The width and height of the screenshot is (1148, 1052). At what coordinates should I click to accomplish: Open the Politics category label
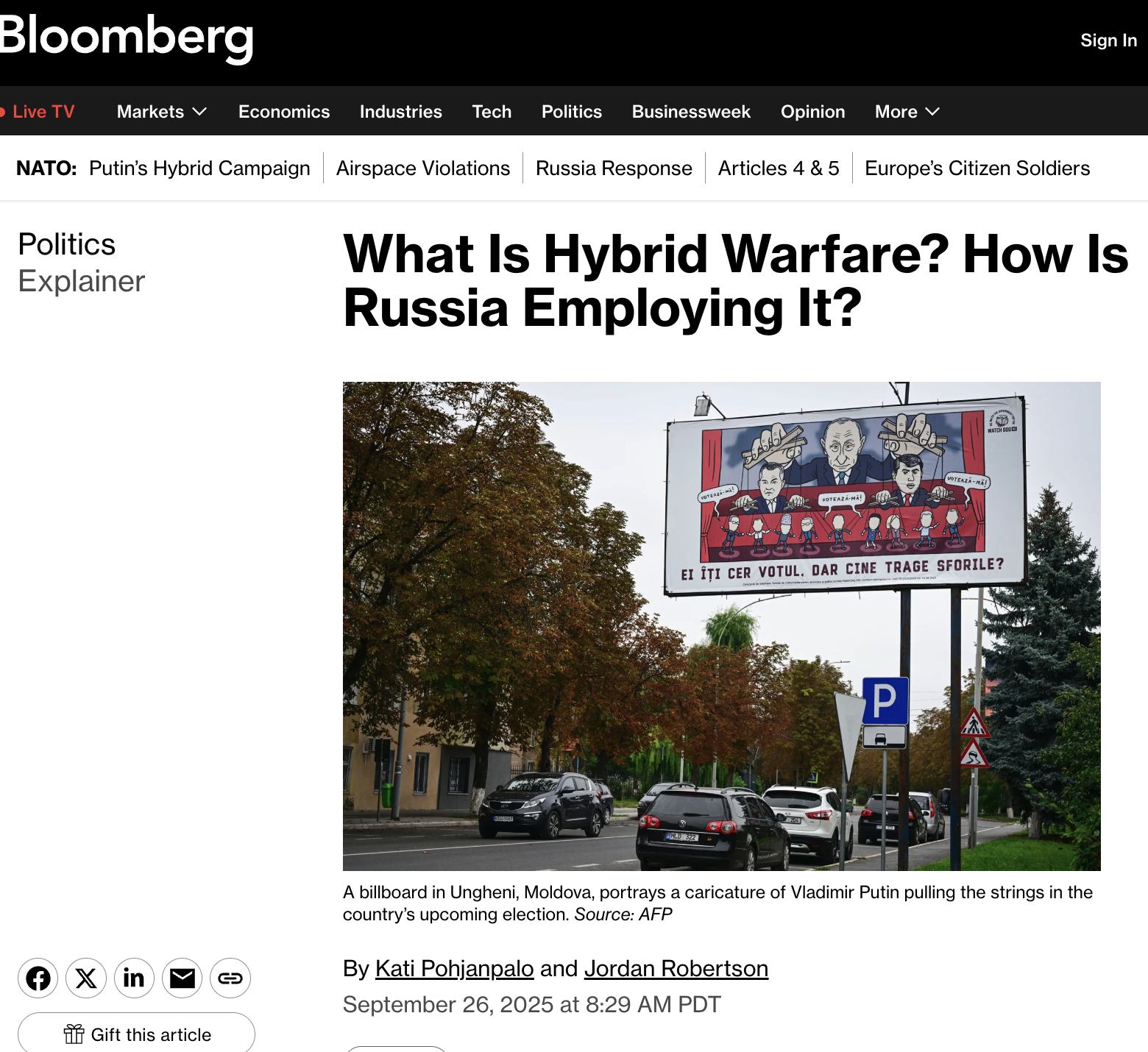[x=67, y=244]
